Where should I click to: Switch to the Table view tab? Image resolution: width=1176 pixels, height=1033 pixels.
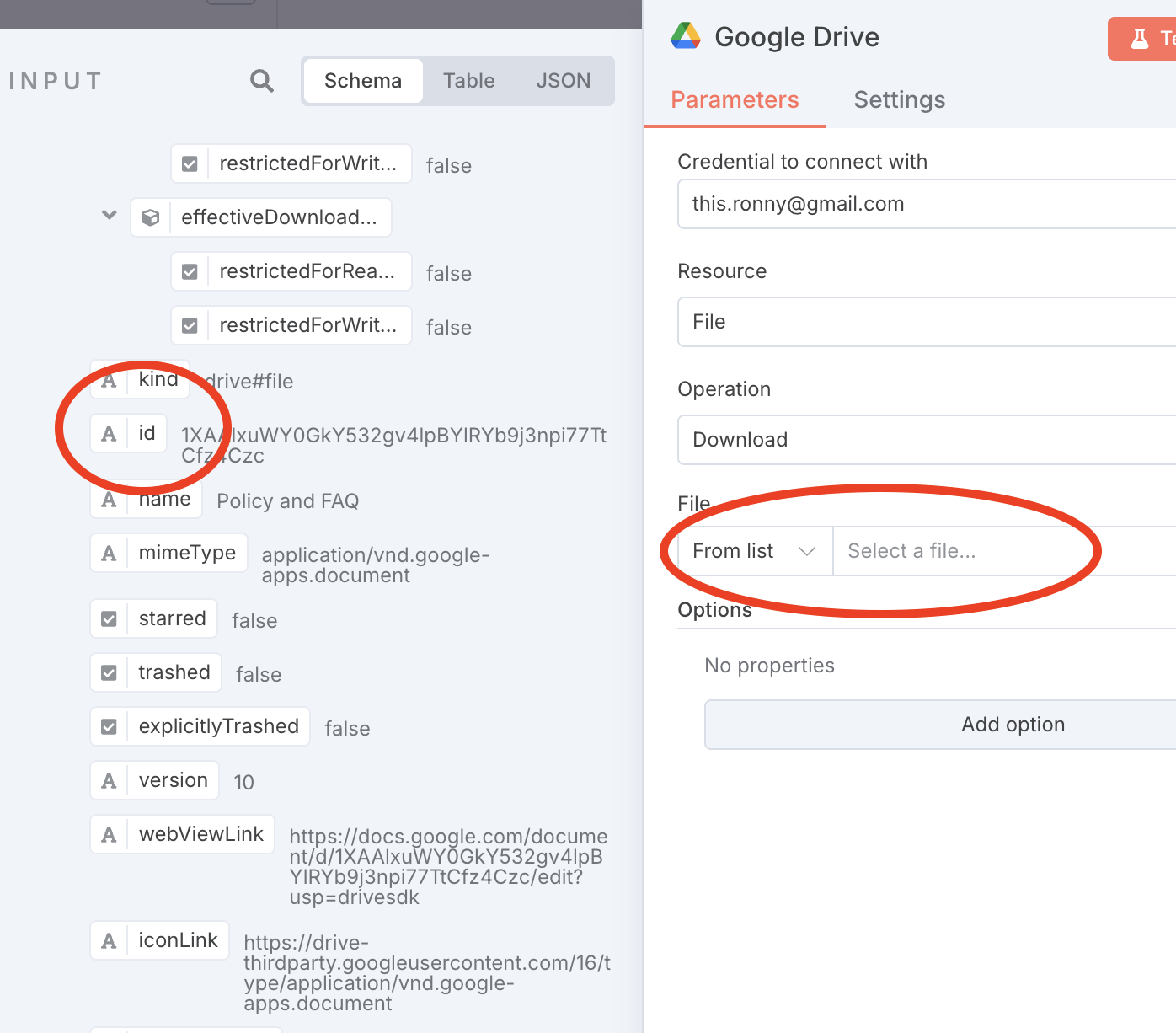pos(468,81)
